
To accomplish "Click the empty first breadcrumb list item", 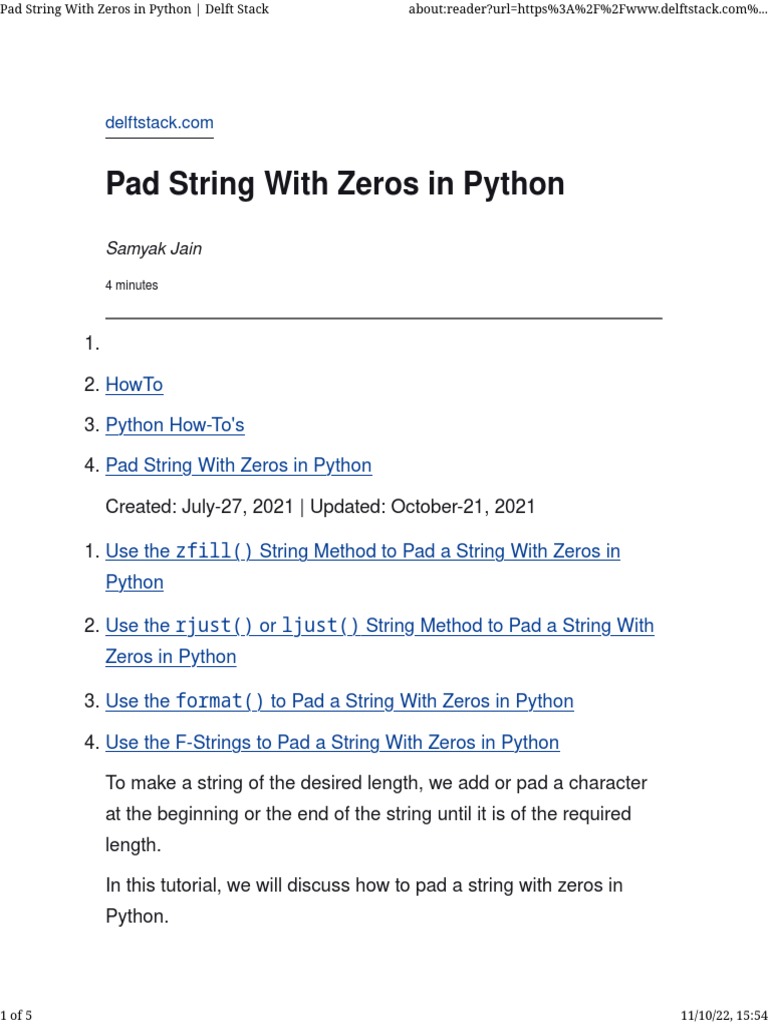I will coord(93,345).
